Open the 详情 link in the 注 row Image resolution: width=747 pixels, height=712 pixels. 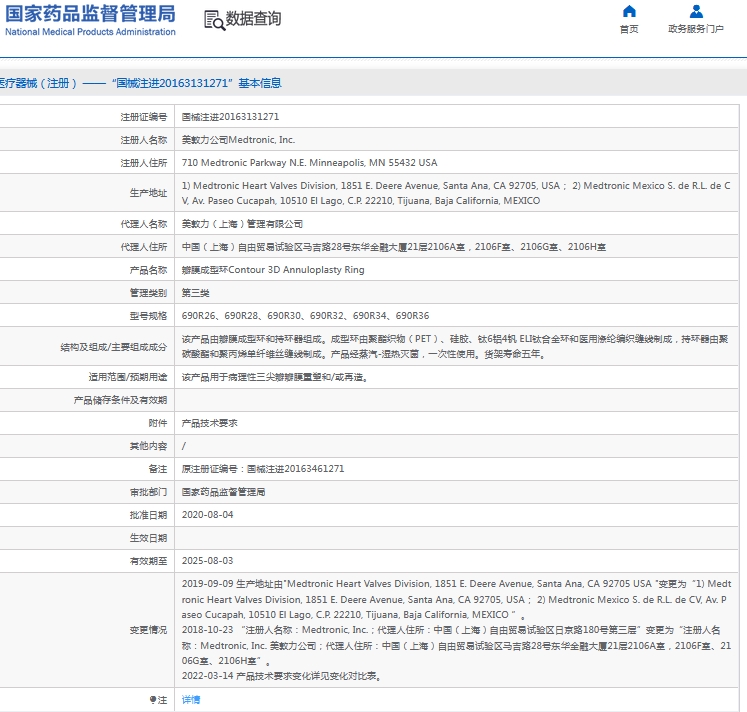pos(191,700)
